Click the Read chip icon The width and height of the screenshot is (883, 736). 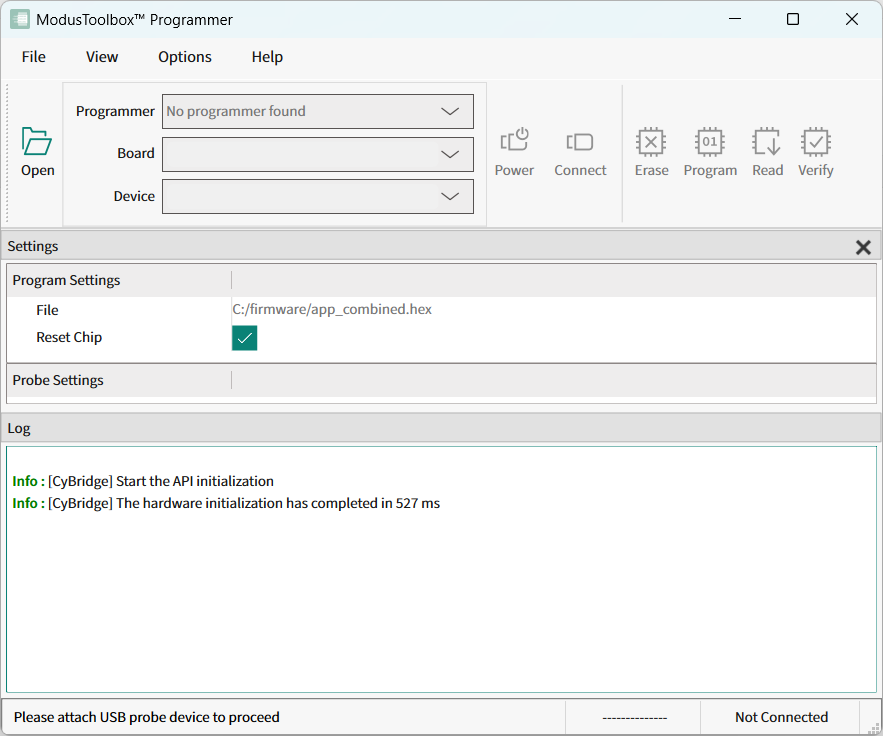click(767, 142)
